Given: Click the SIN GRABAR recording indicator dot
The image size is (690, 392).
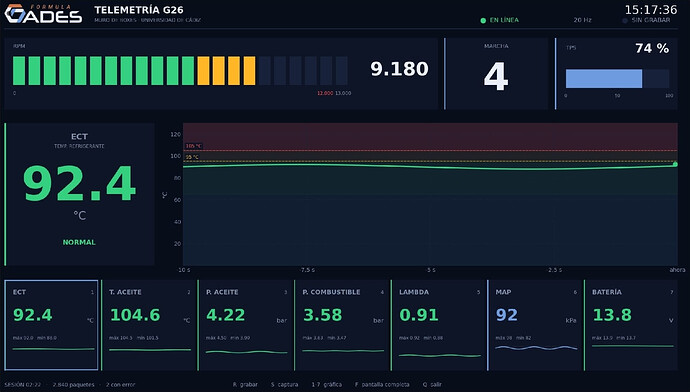Looking at the screenshot, I should coord(625,20).
